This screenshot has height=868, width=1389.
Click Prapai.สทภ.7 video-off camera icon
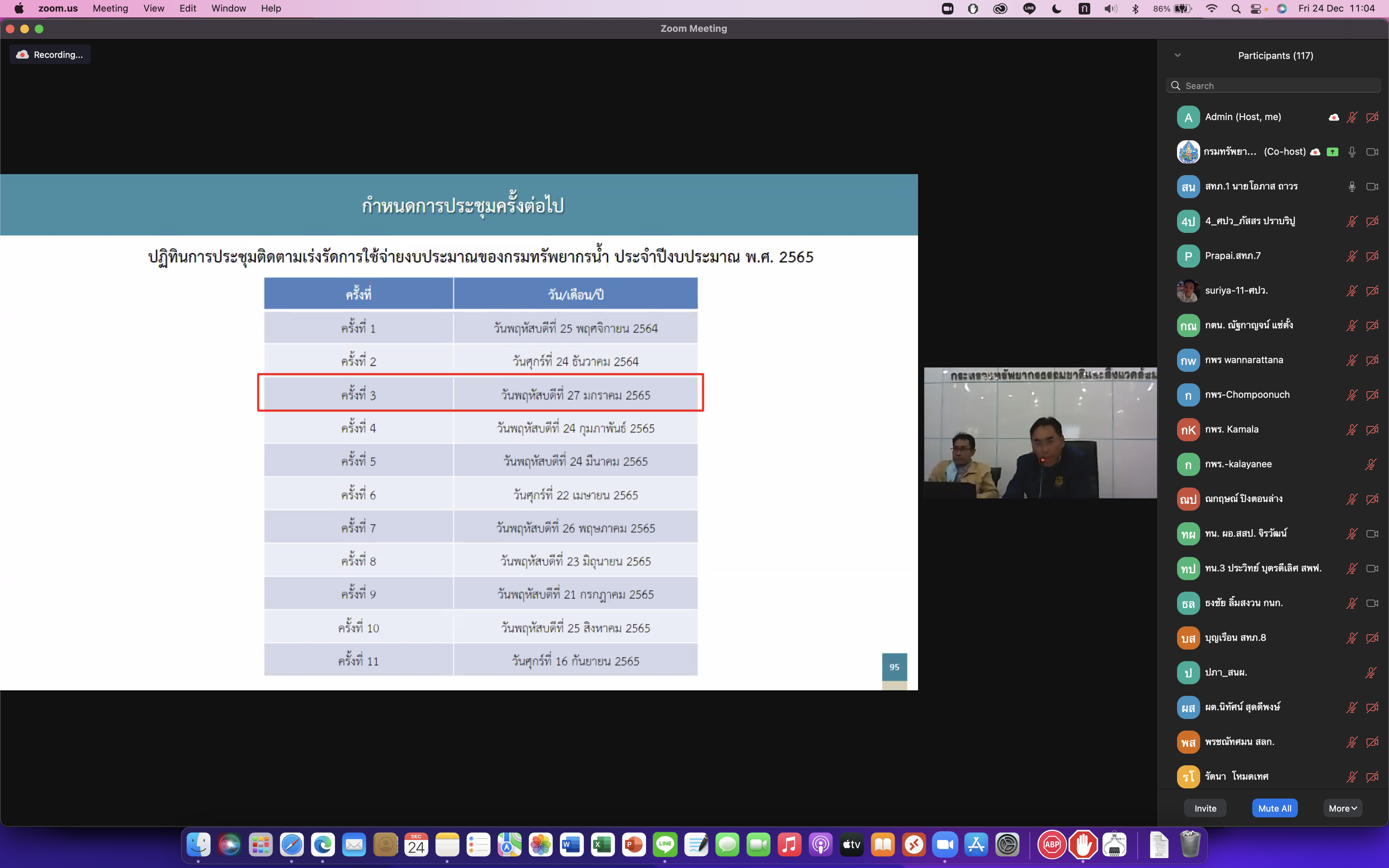pos(1372,256)
